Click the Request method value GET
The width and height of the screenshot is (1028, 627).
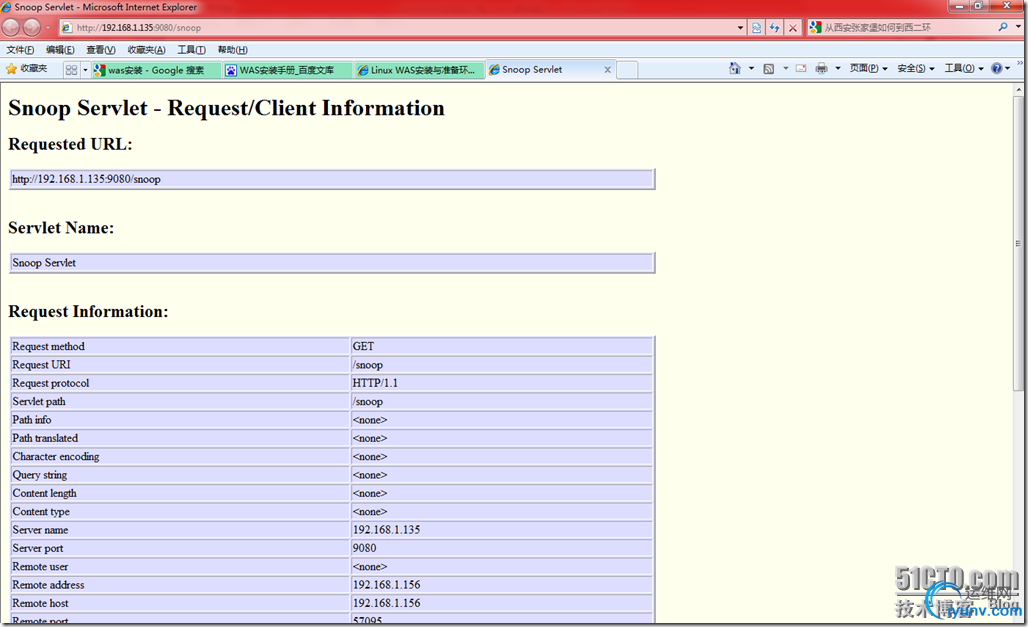[x=363, y=346]
